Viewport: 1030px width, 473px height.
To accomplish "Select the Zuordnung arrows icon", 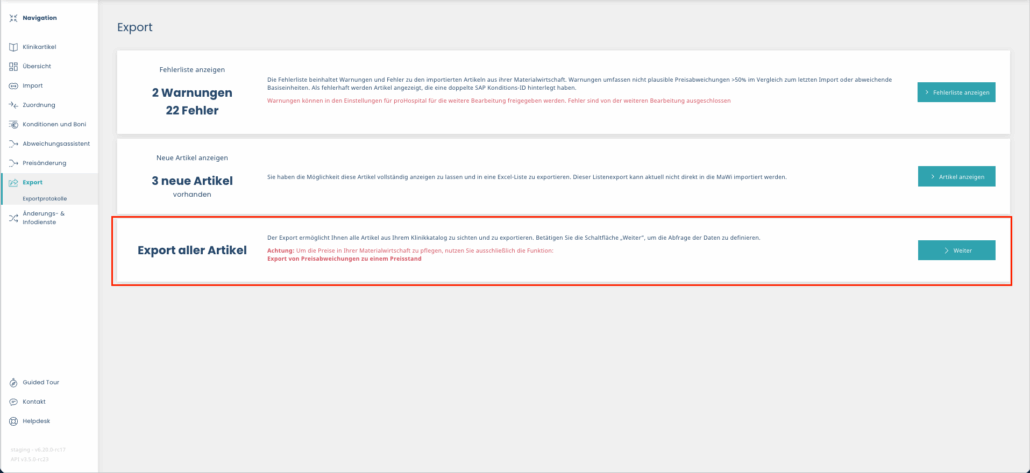I will coord(12,105).
